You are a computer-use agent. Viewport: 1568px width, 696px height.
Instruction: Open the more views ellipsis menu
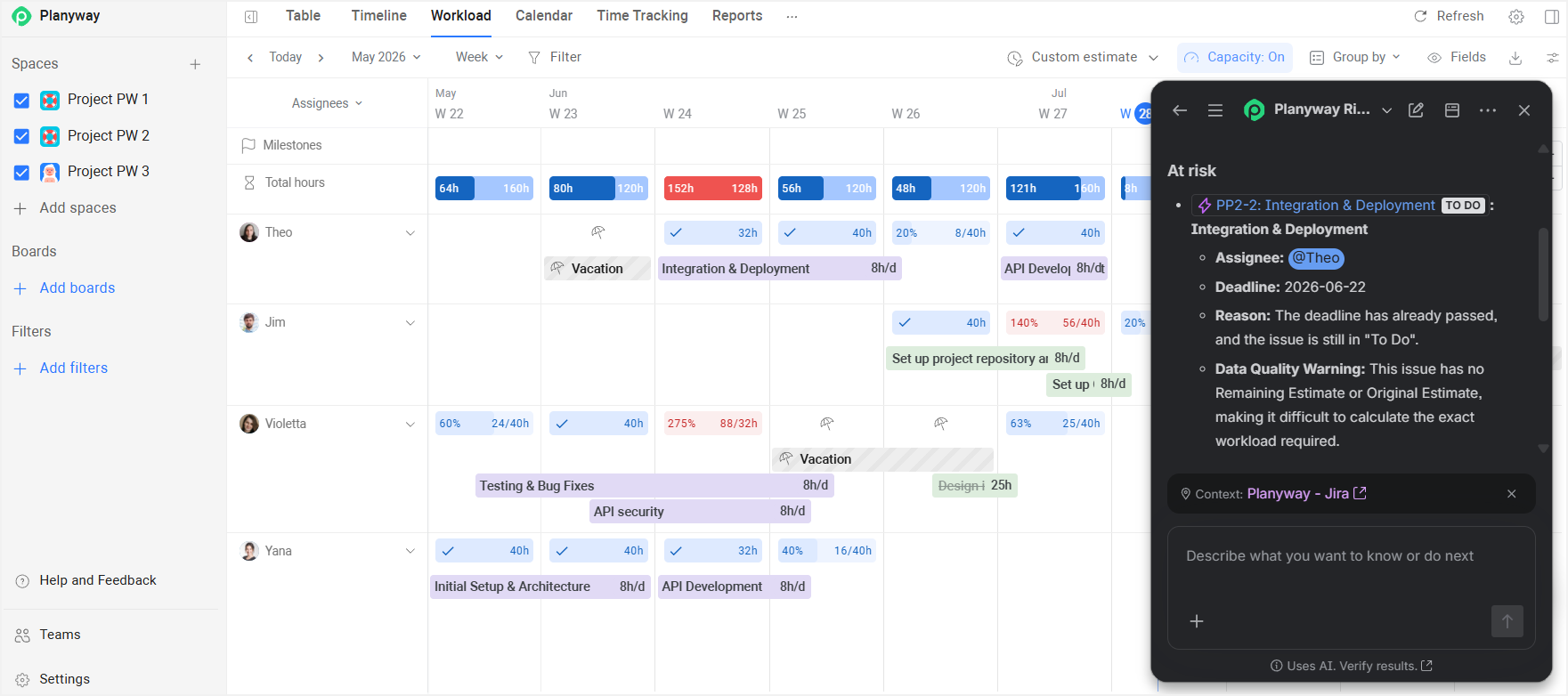tap(792, 16)
